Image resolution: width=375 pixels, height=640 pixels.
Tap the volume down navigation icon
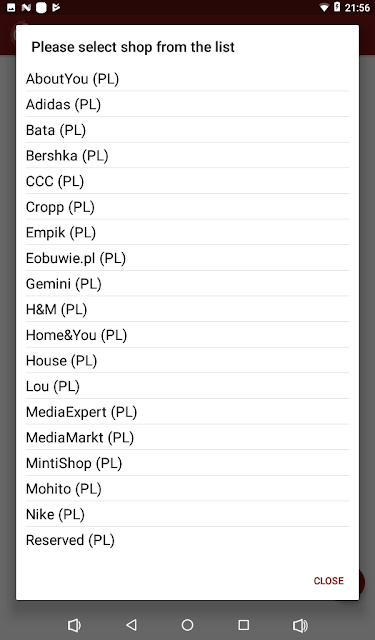pos(74,625)
